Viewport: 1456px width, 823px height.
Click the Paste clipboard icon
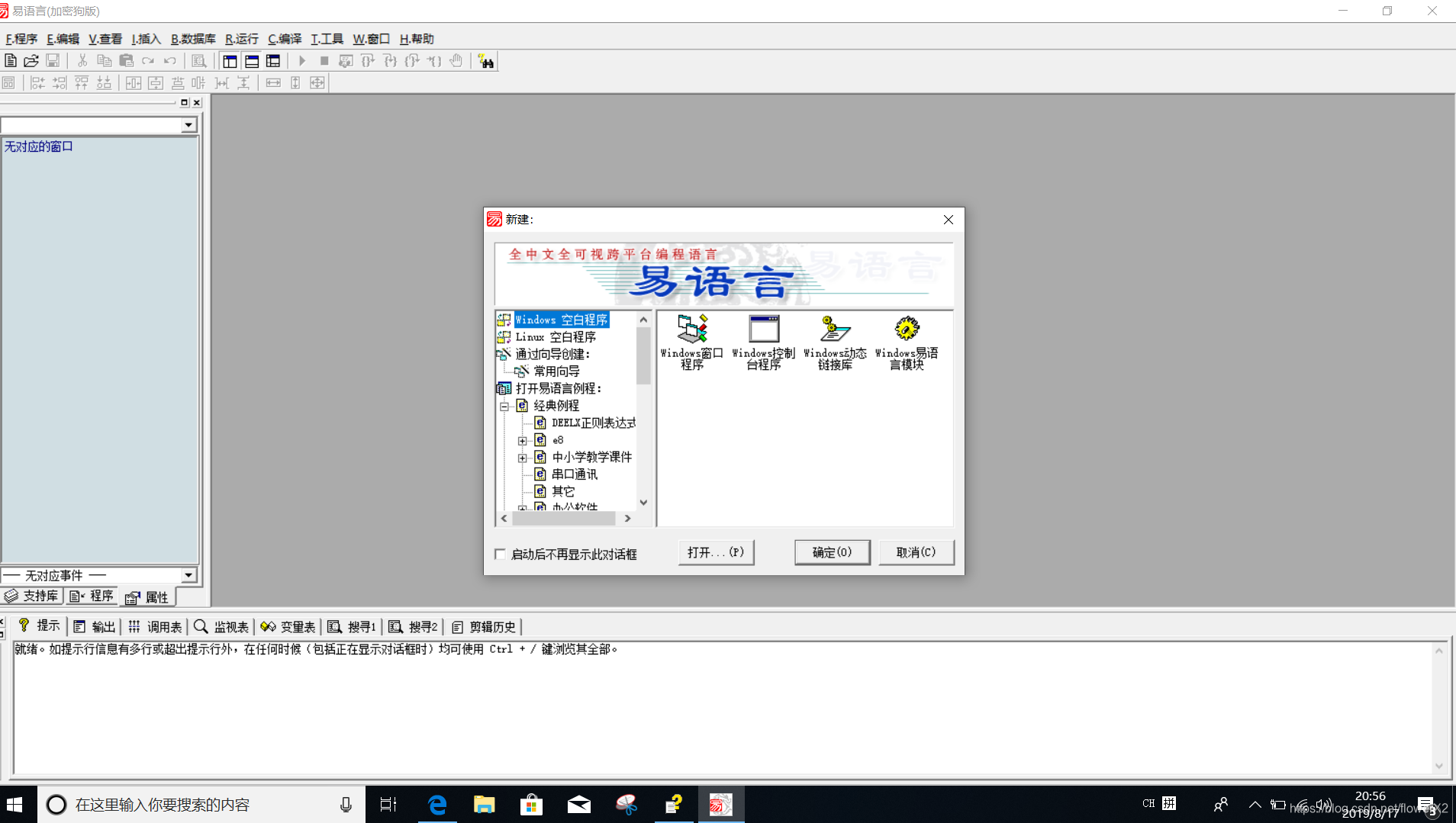(127, 61)
